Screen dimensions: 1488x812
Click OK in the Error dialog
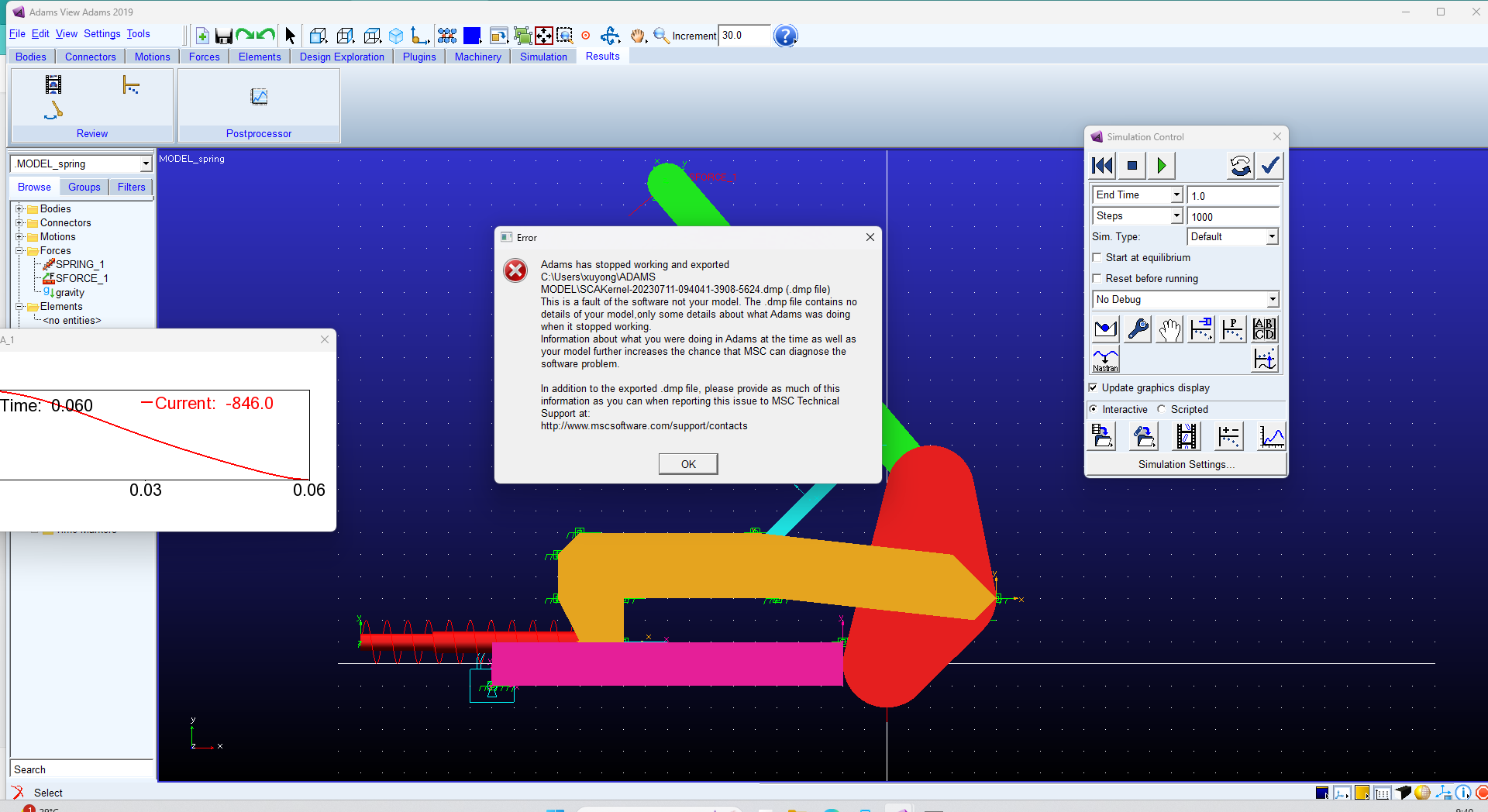687,464
